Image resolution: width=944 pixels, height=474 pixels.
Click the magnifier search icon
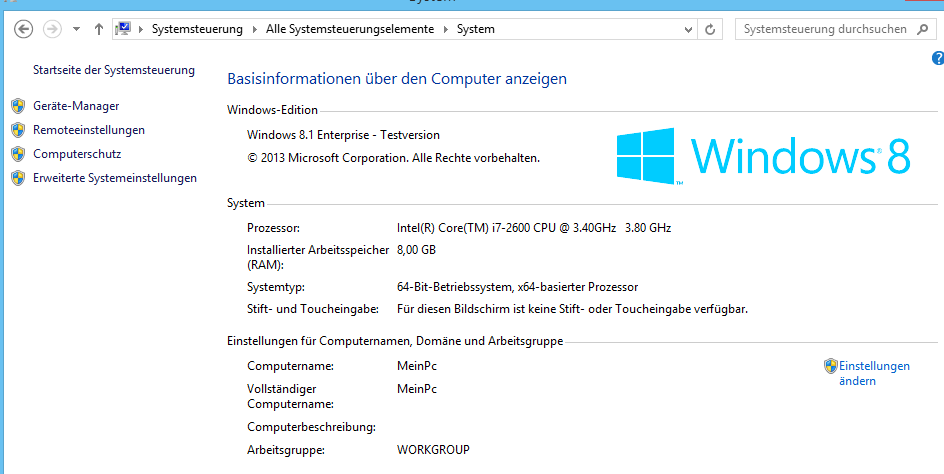click(922, 29)
